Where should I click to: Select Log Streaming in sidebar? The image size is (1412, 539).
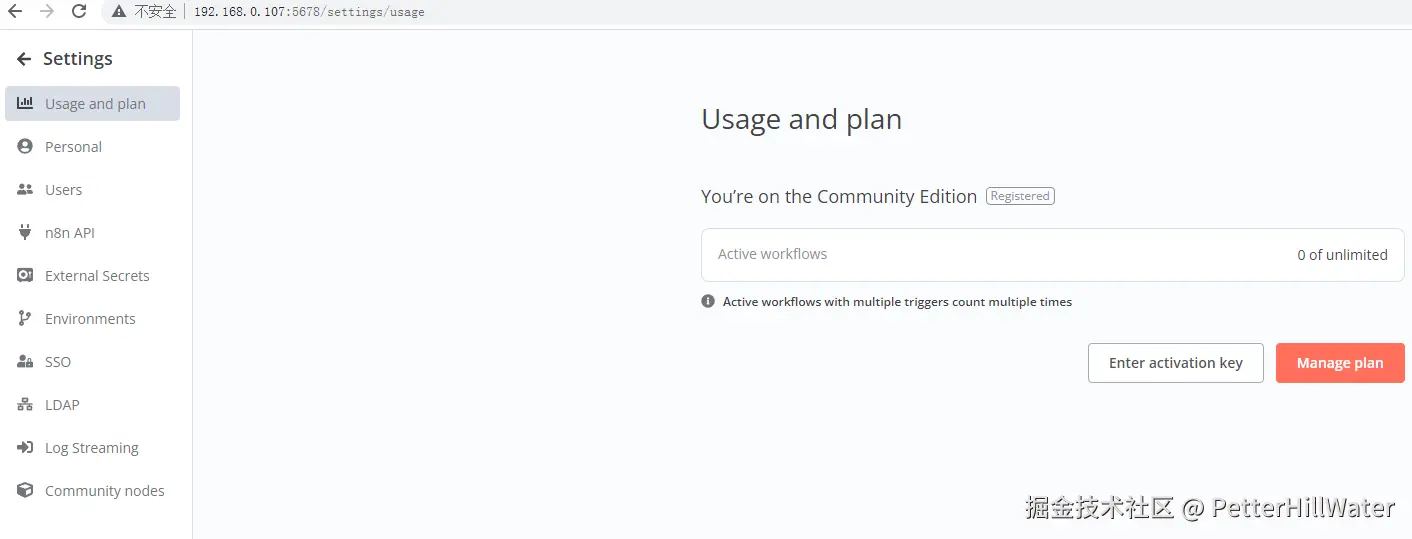point(92,448)
